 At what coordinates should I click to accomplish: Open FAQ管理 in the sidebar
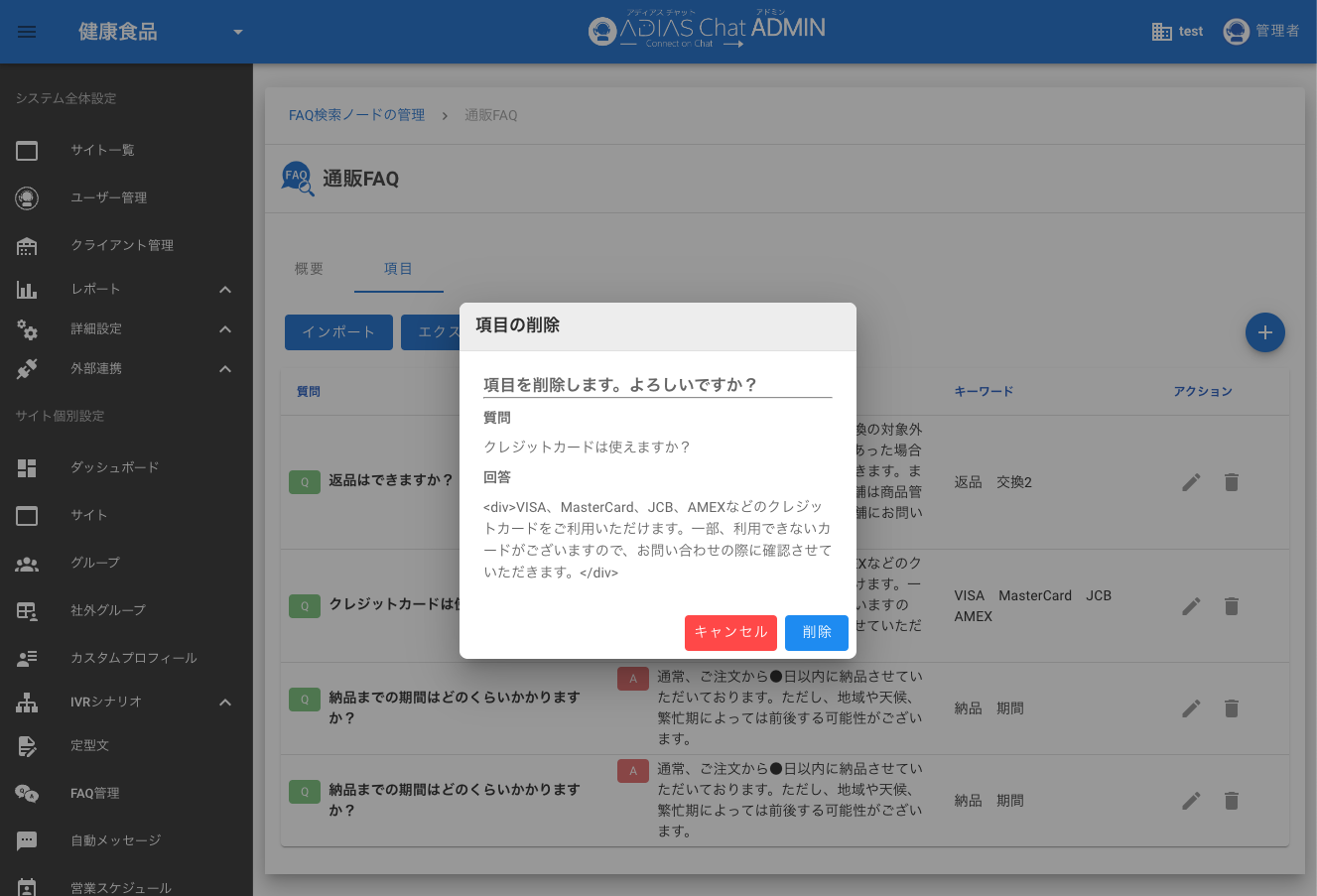(94, 793)
